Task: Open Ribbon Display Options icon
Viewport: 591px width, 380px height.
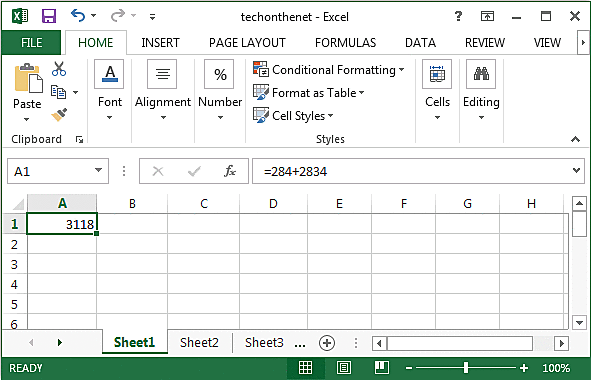Action: 487,16
